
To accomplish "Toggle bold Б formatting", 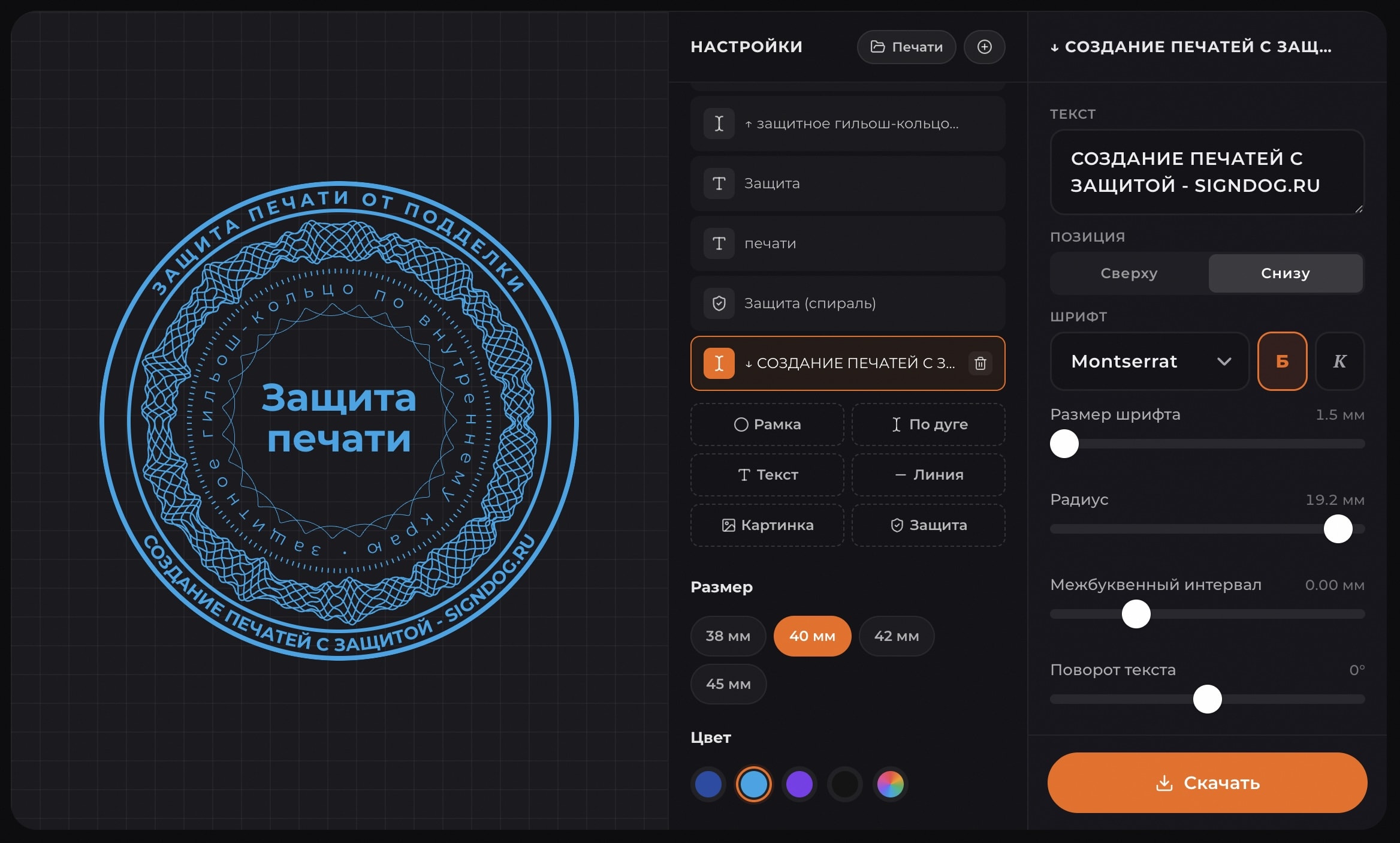I will 1282,361.
